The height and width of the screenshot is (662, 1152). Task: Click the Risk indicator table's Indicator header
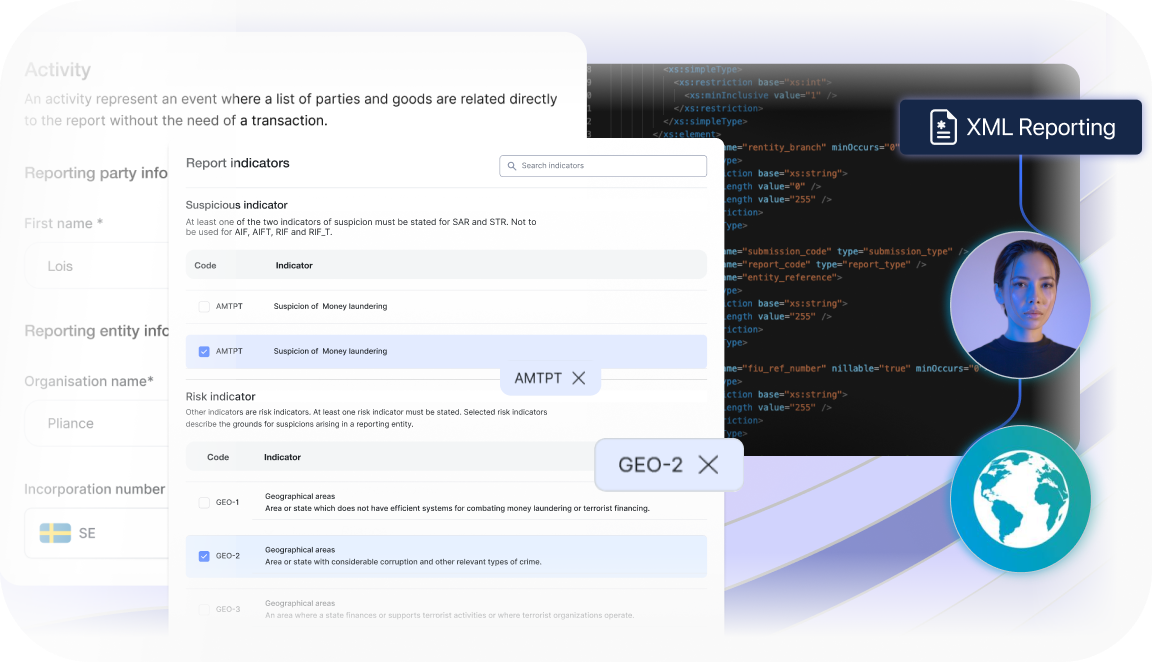point(282,457)
